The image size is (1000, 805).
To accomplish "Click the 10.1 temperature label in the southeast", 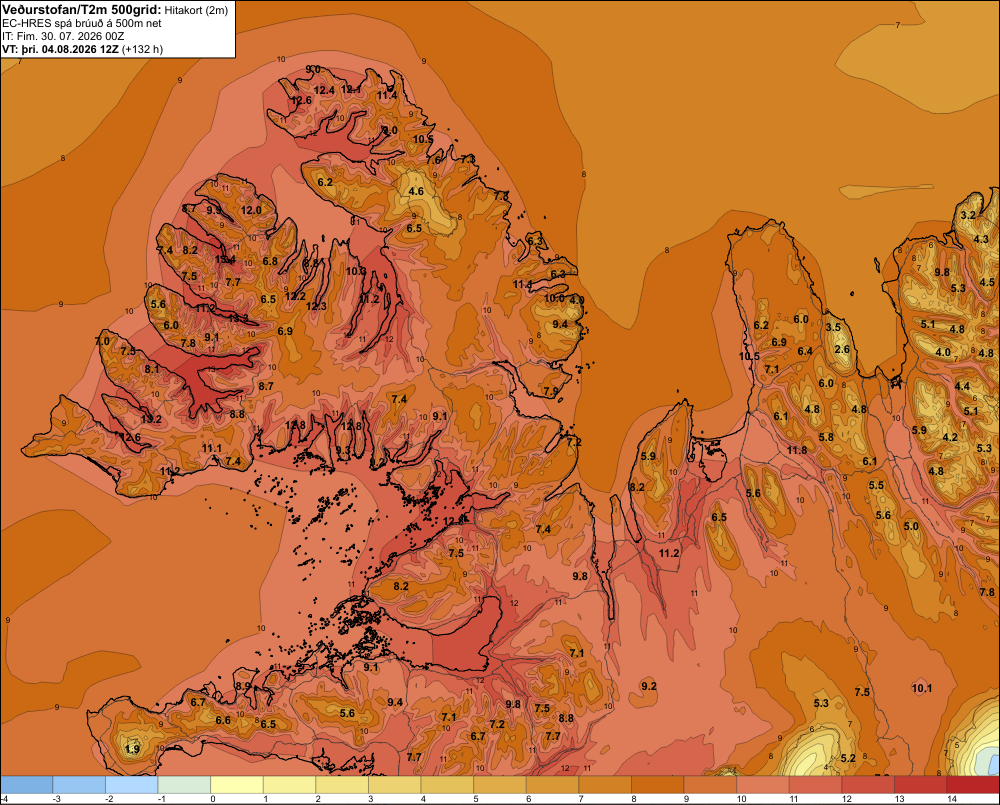I will (x=922, y=688).
